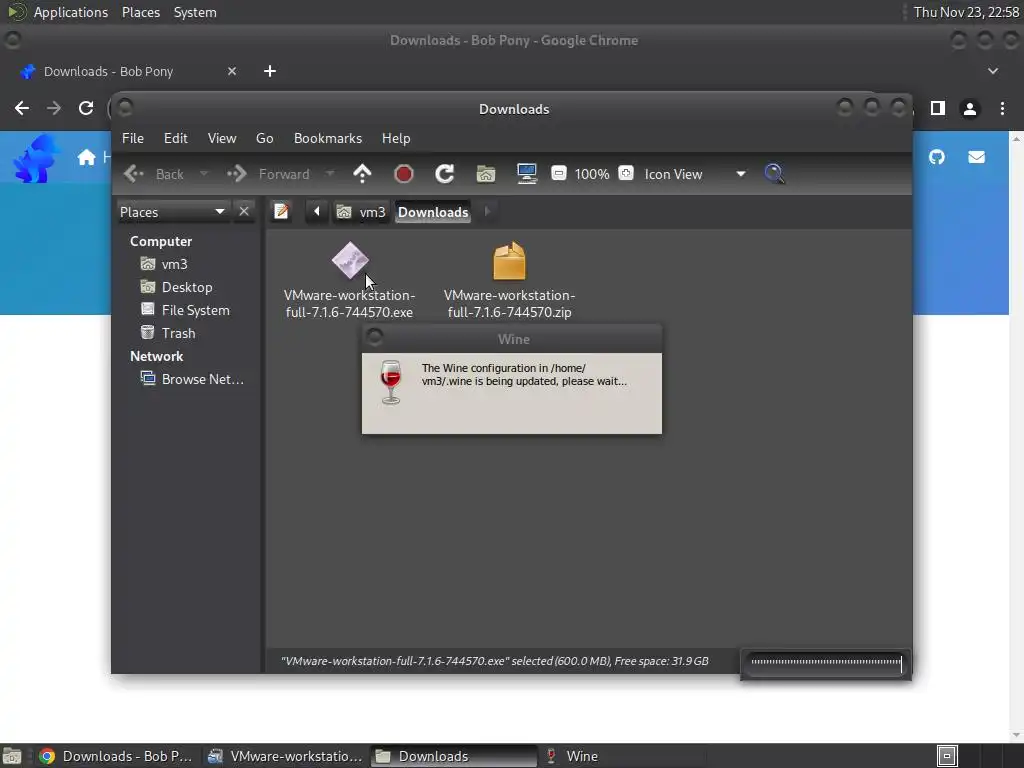Click Chrome's back arrow
This screenshot has width=1024, height=768.
pyautogui.click(x=22, y=108)
